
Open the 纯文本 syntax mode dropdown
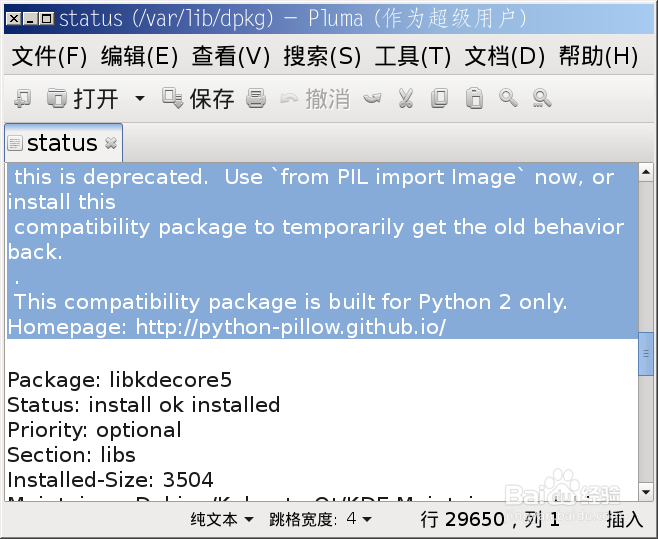(222, 519)
